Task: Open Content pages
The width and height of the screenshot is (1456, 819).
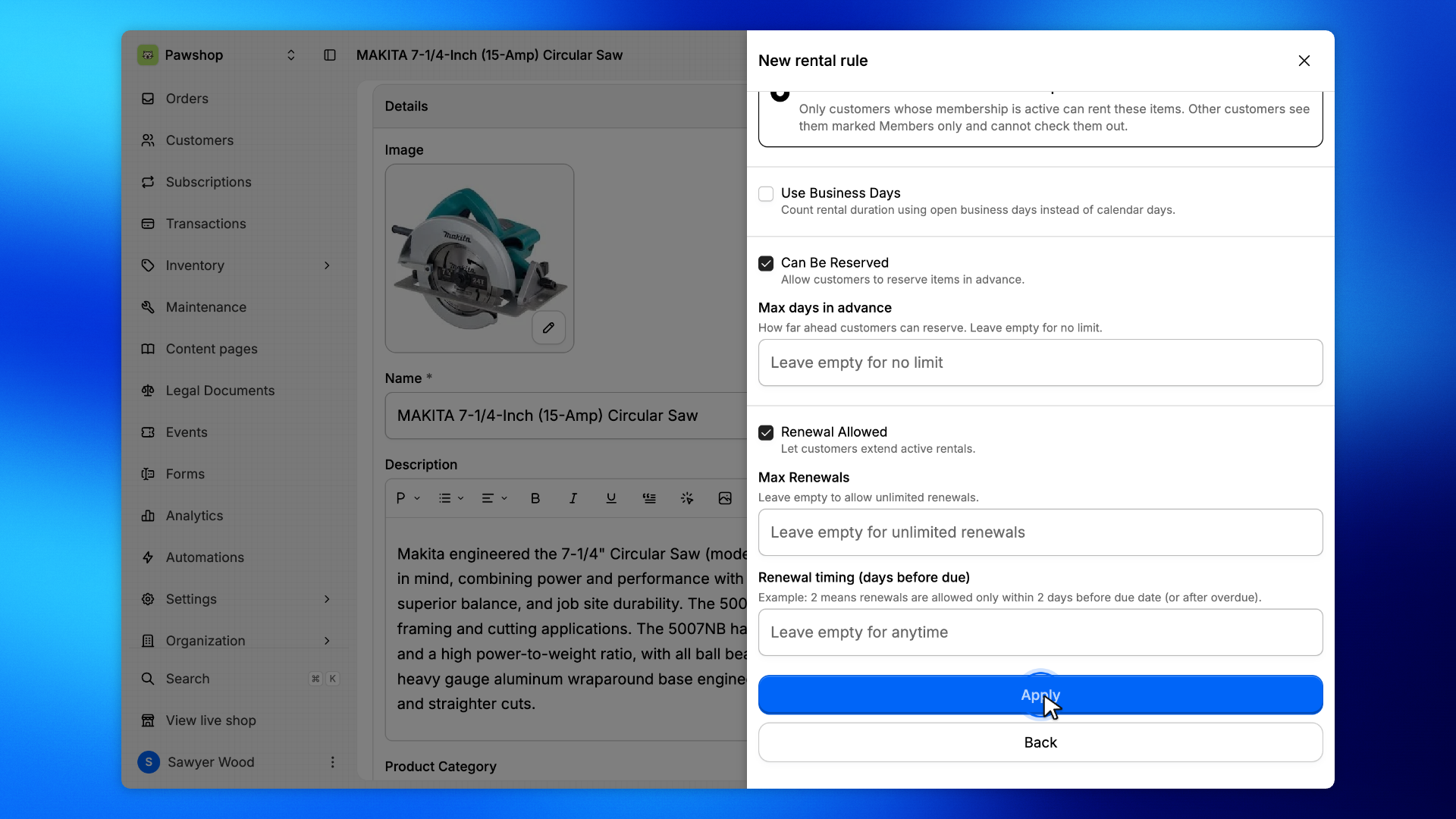Action: [240, 349]
